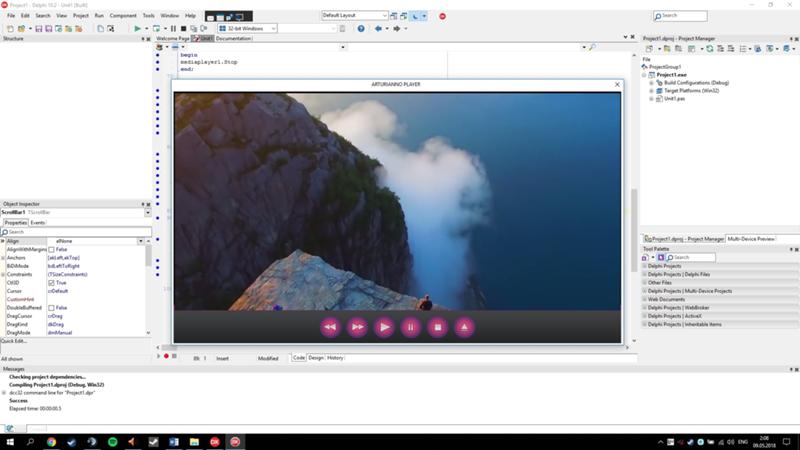Expand the Unit1.pas node

[651, 99]
